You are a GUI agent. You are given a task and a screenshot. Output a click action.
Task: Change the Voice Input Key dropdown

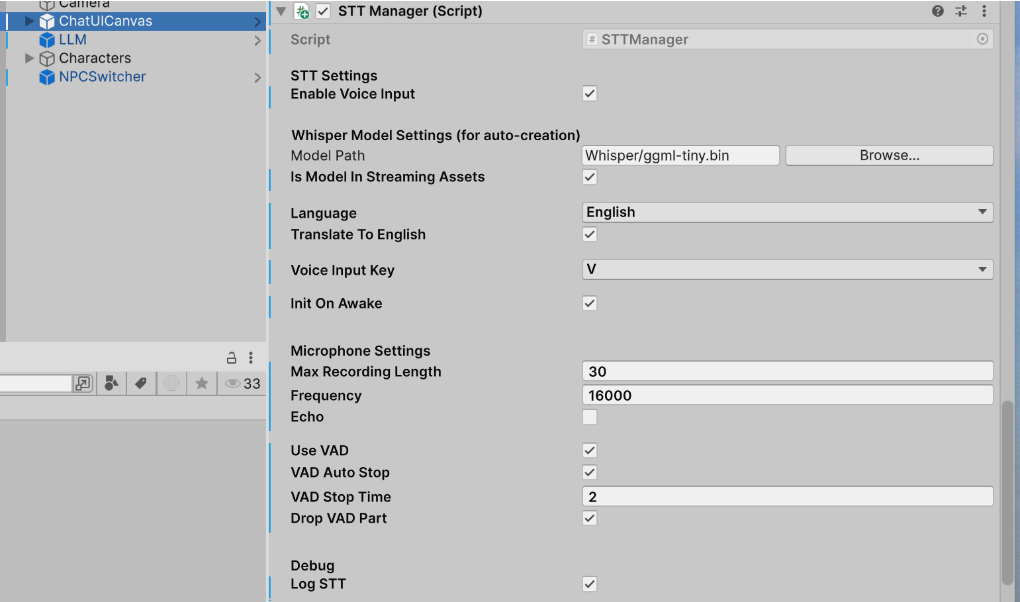click(x=787, y=270)
